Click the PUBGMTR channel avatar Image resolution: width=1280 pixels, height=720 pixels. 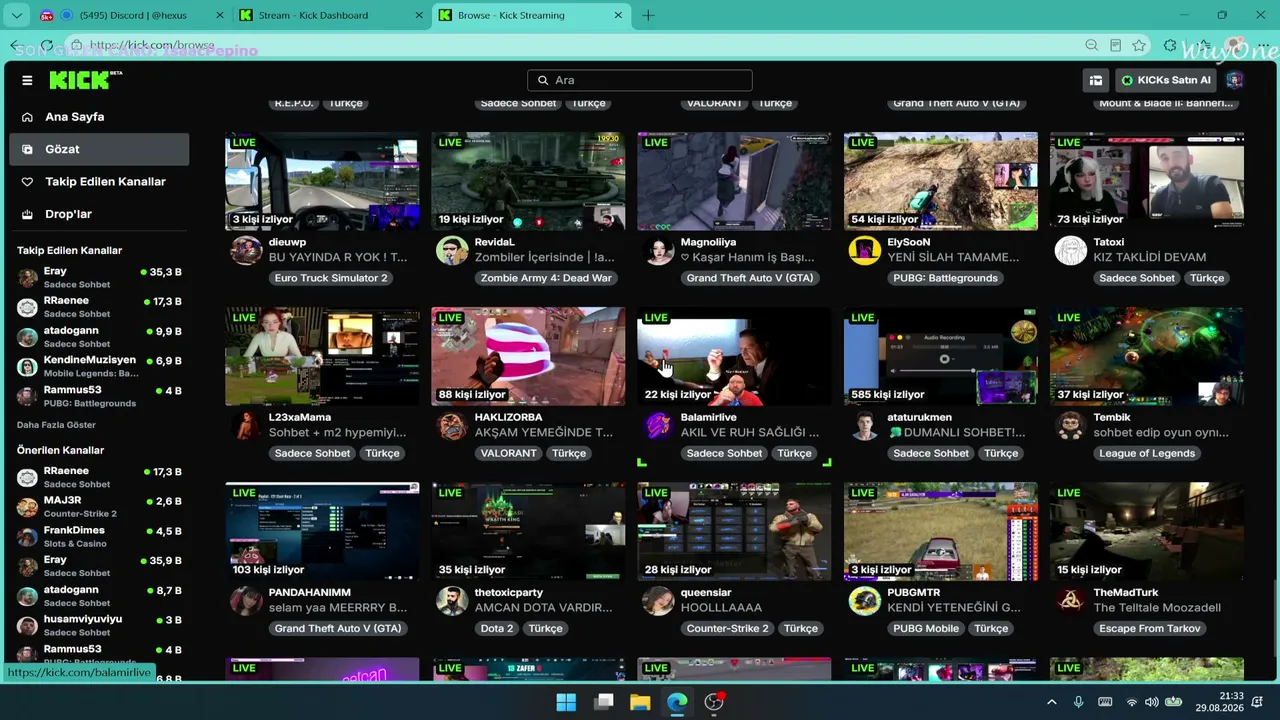point(864,600)
